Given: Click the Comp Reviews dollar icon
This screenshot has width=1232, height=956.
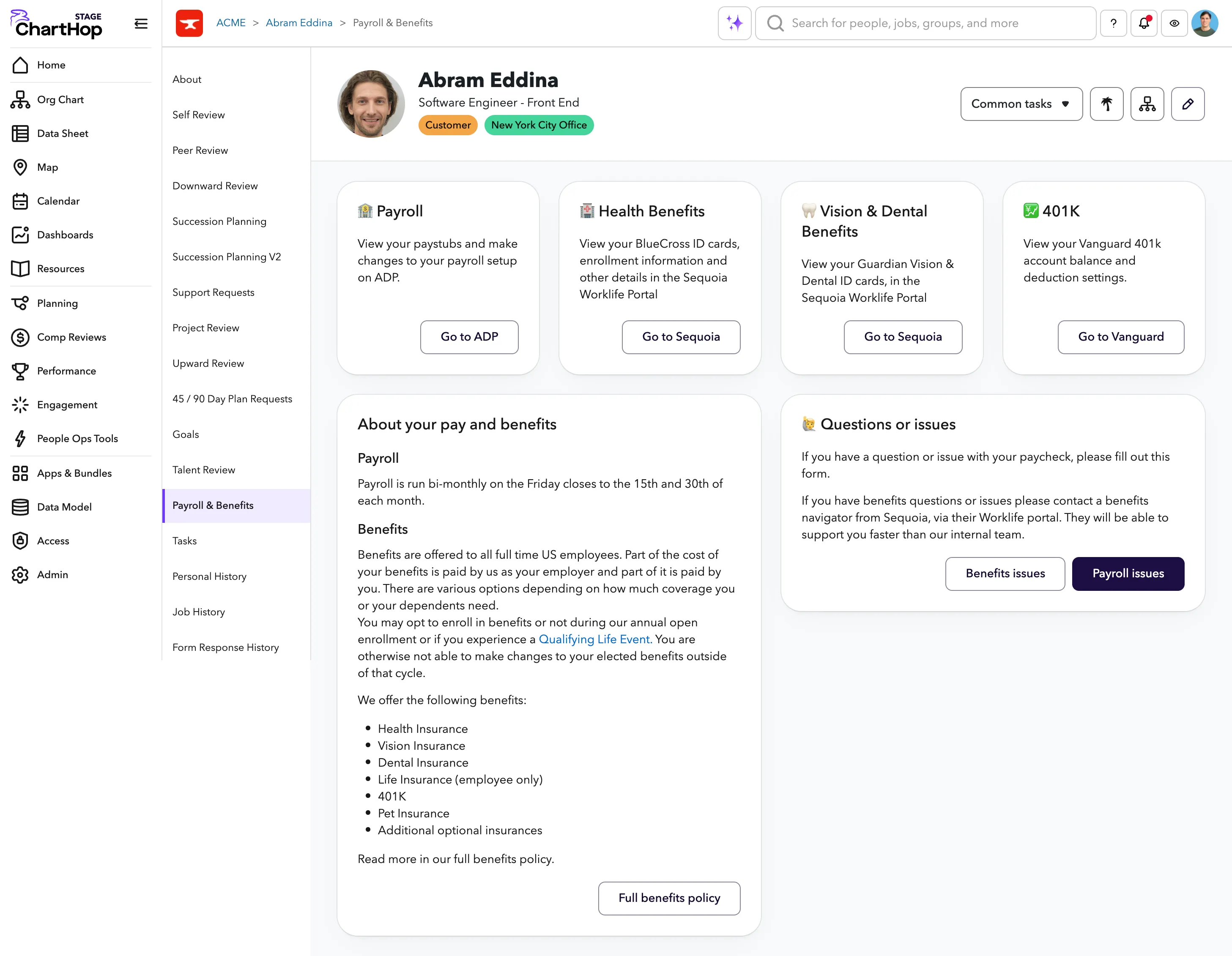Looking at the screenshot, I should pyautogui.click(x=20, y=337).
